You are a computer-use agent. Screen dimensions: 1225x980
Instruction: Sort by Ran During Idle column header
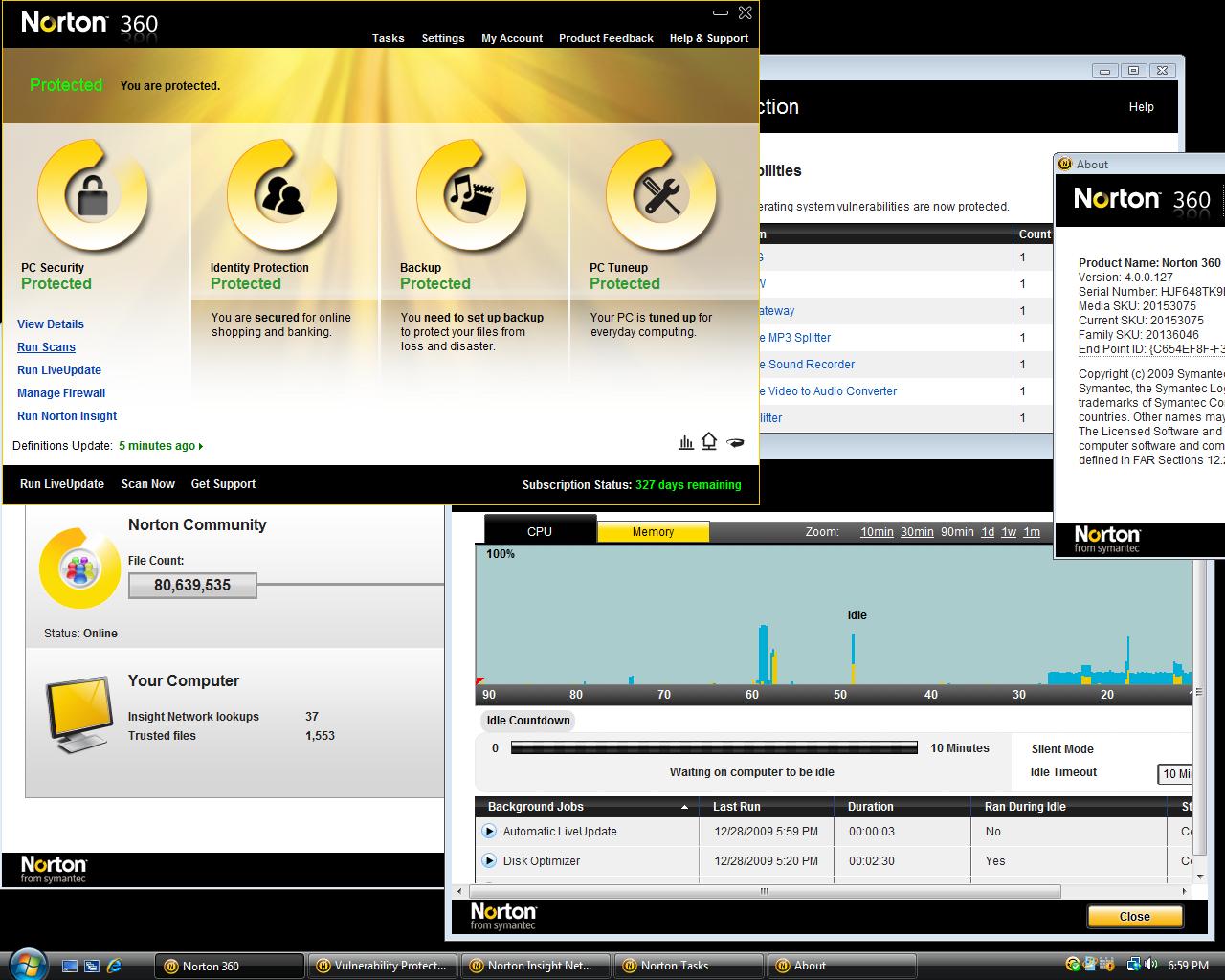(1069, 807)
